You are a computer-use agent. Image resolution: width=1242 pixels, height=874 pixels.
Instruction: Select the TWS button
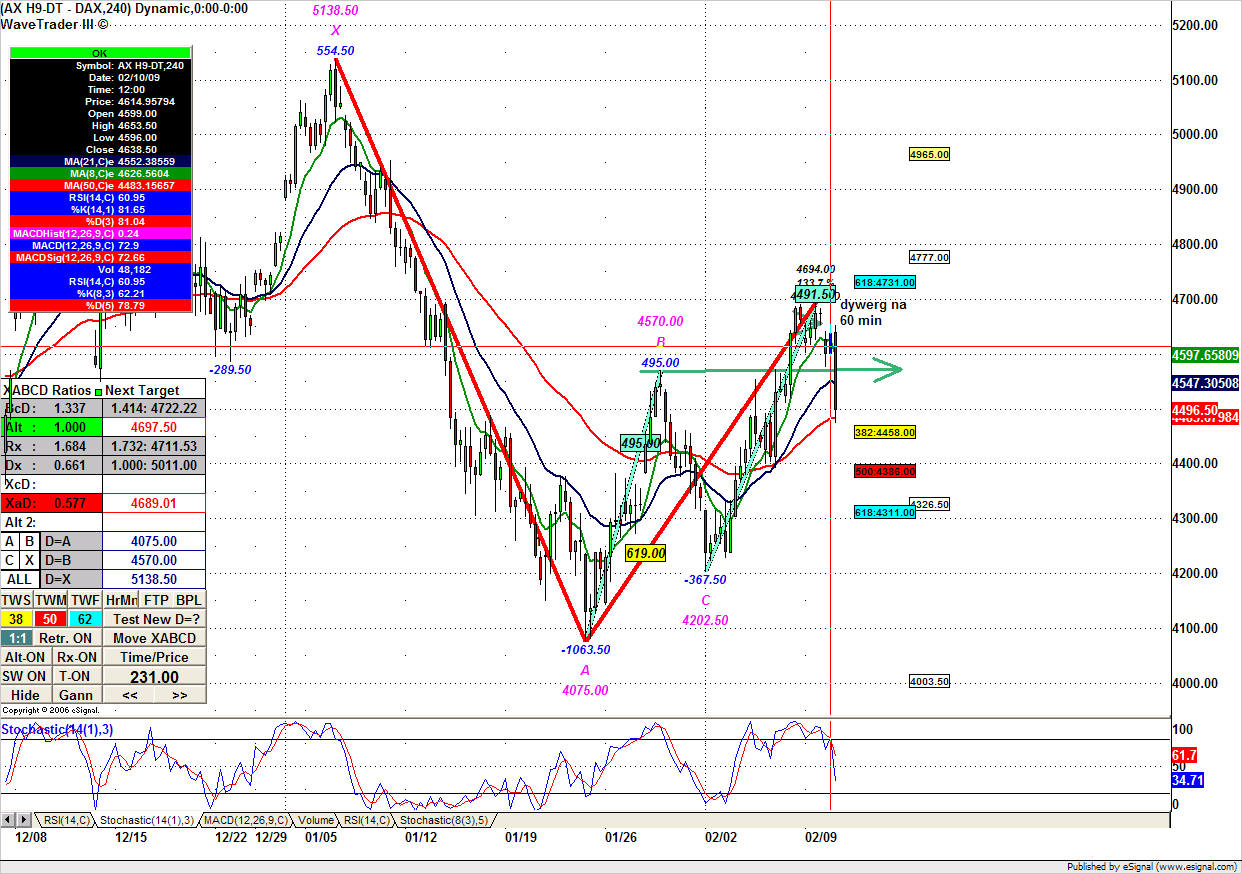(x=17, y=600)
